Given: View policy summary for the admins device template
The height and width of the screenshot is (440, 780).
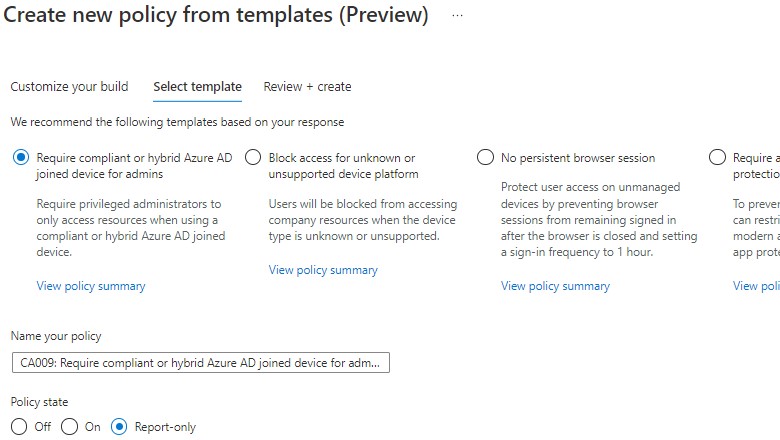Looking at the screenshot, I should pos(91,286).
